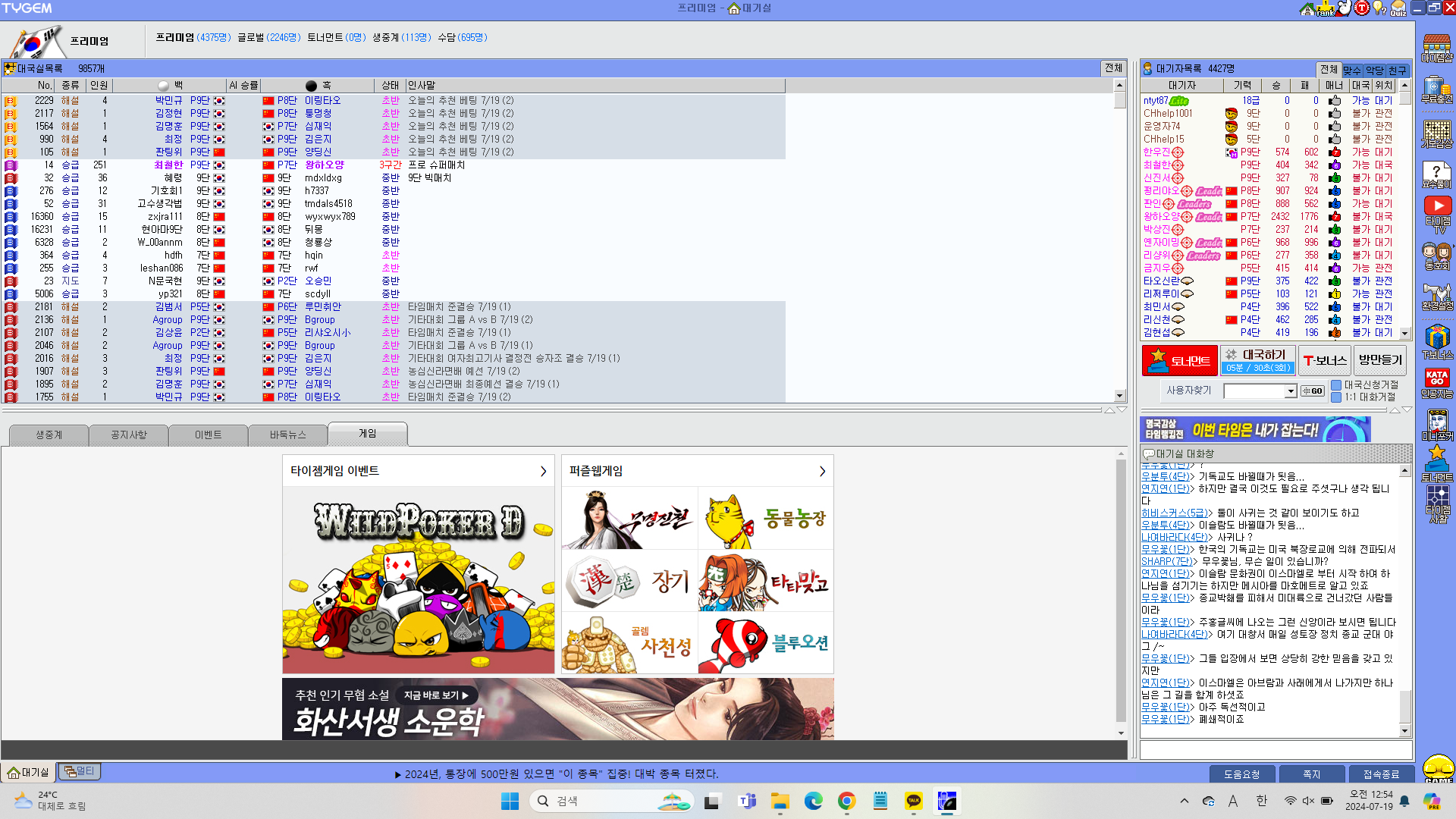Click the GO user search button

[1313, 391]
